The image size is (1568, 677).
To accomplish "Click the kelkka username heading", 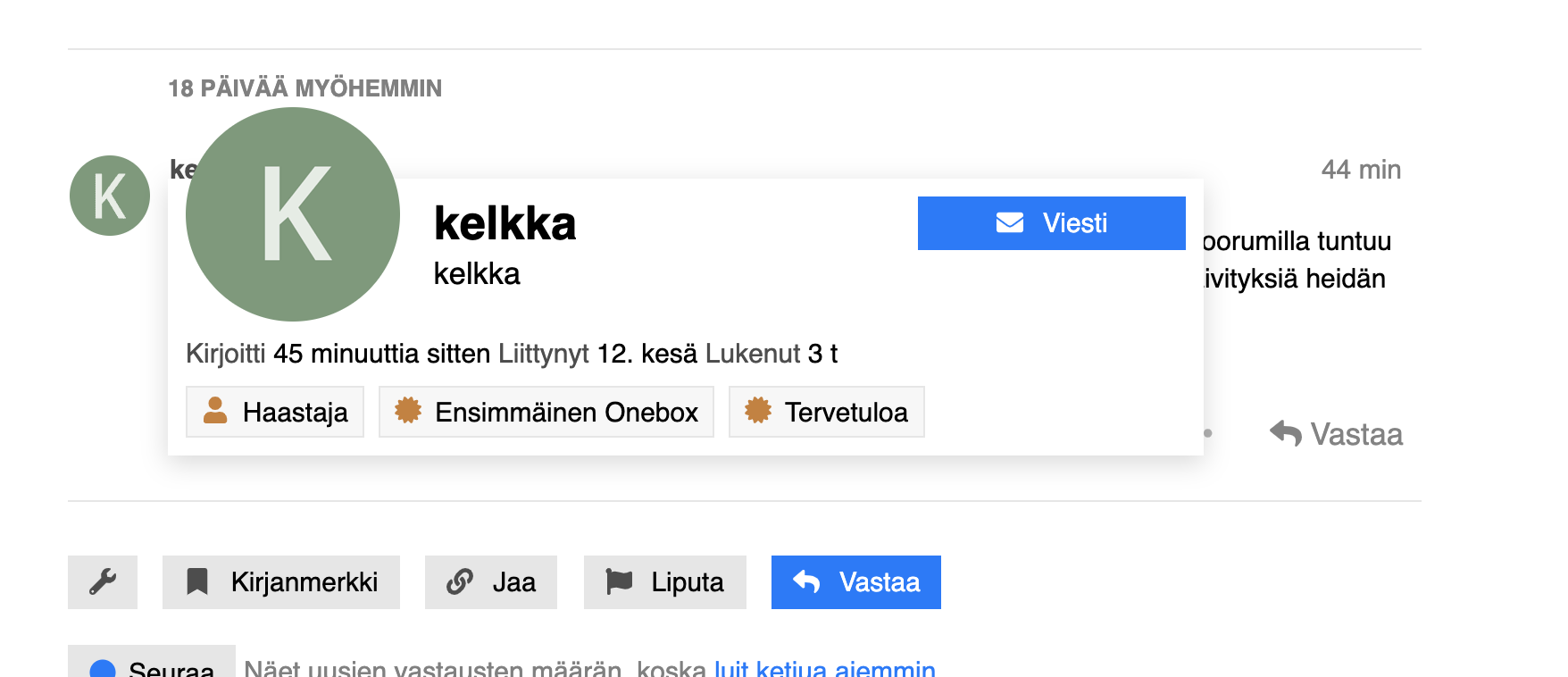I will (x=505, y=223).
